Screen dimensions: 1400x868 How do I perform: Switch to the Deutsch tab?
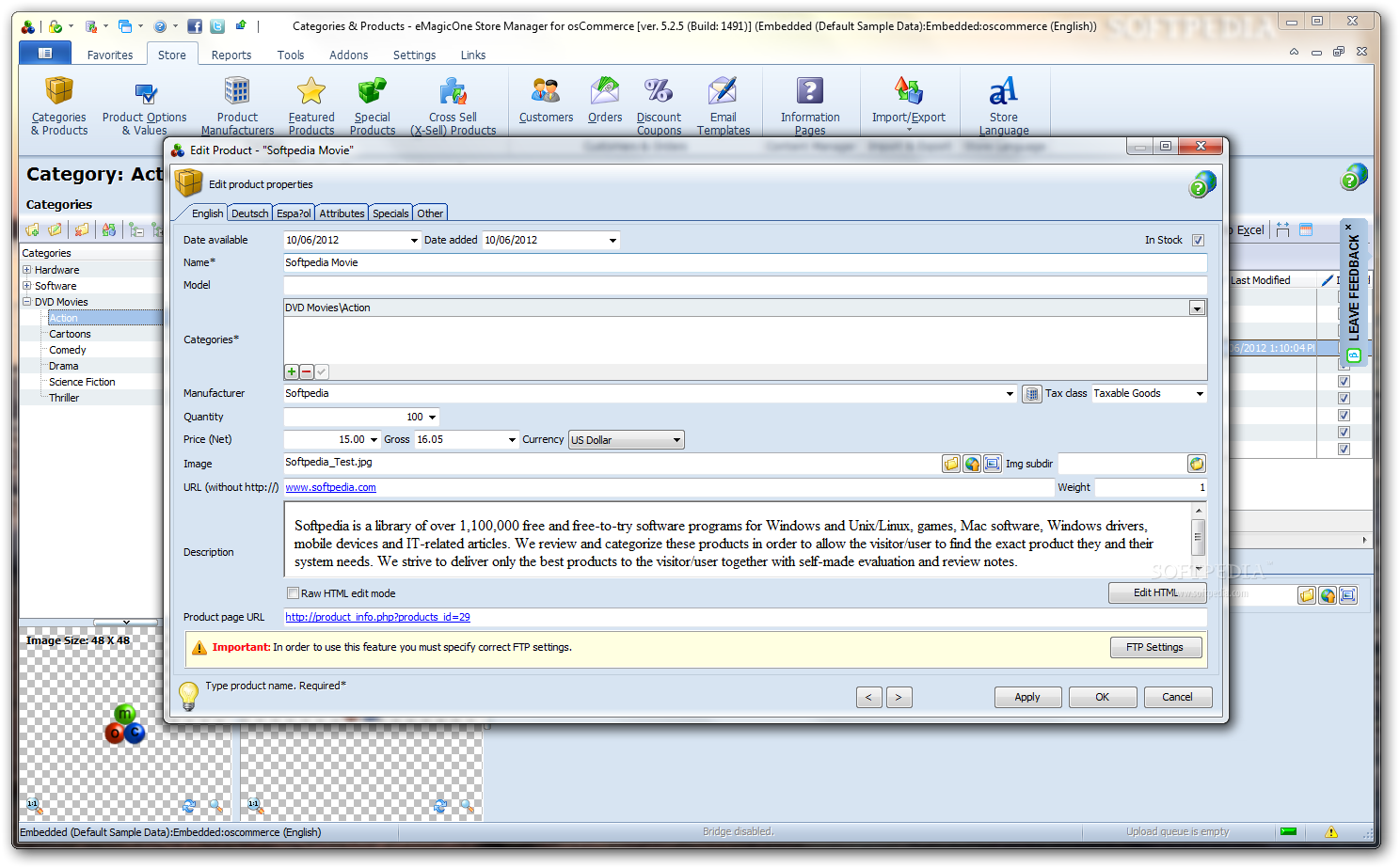[x=249, y=213]
